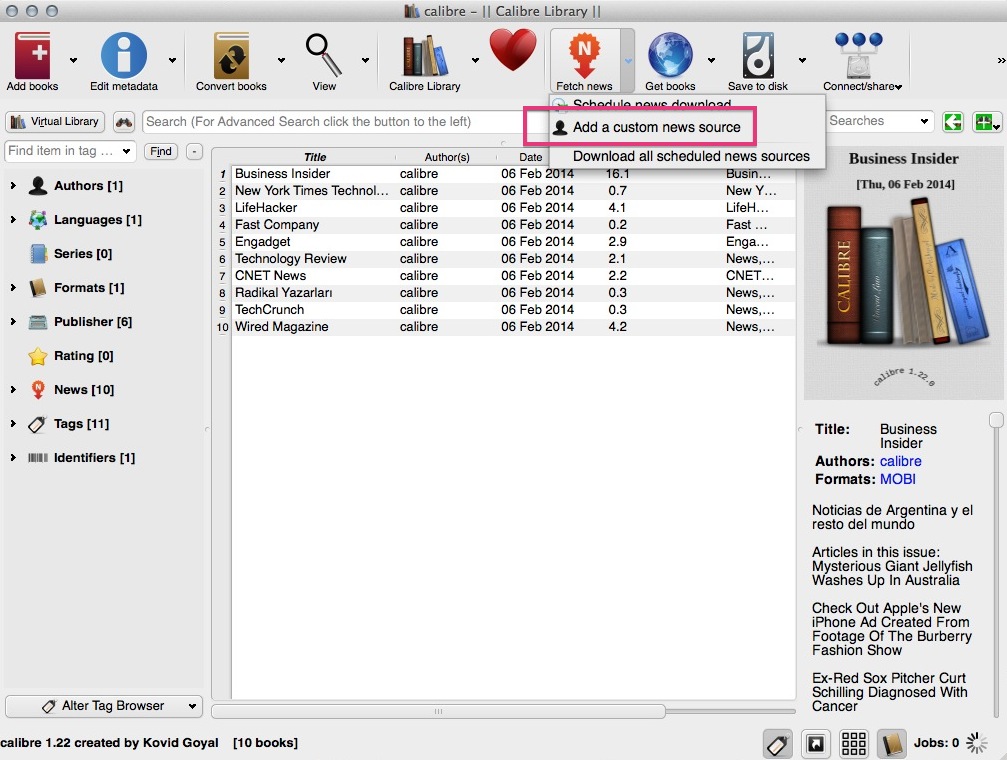This screenshot has height=760, width=1007.
Task: Open Alter Tag Browser dropdown
Action: (x=192, y=706)
